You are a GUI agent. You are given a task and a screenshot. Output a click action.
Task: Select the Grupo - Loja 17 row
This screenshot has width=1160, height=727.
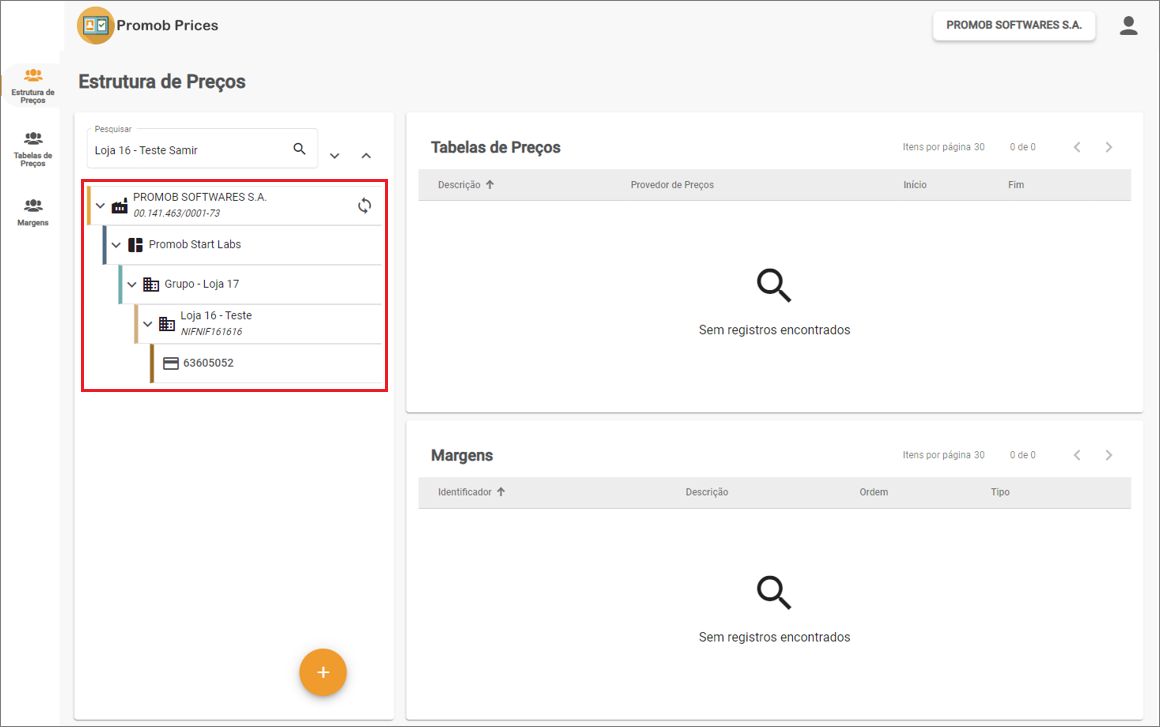pyautogui.click(x=252, y=284)
